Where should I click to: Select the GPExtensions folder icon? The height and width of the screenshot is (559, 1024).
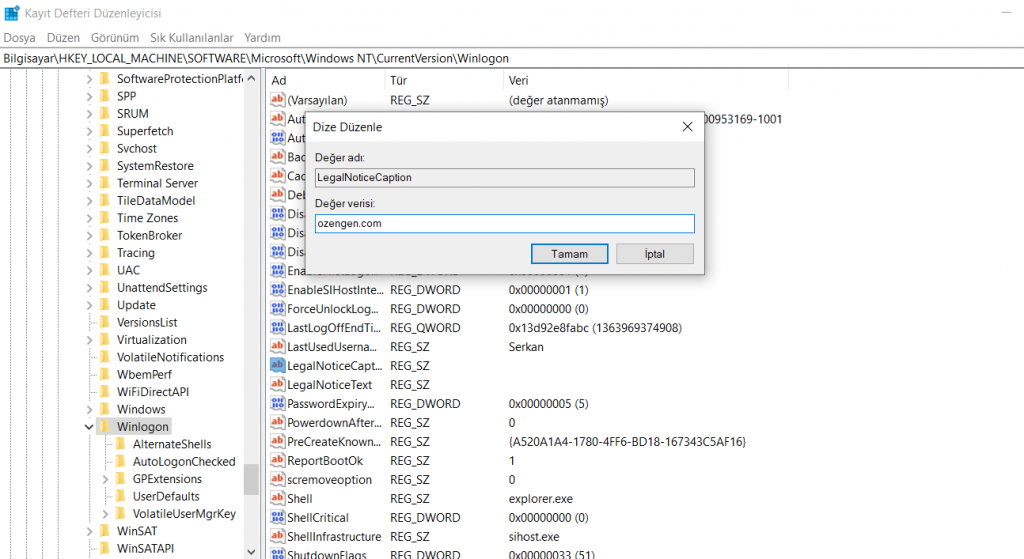[x=121, y=479]
